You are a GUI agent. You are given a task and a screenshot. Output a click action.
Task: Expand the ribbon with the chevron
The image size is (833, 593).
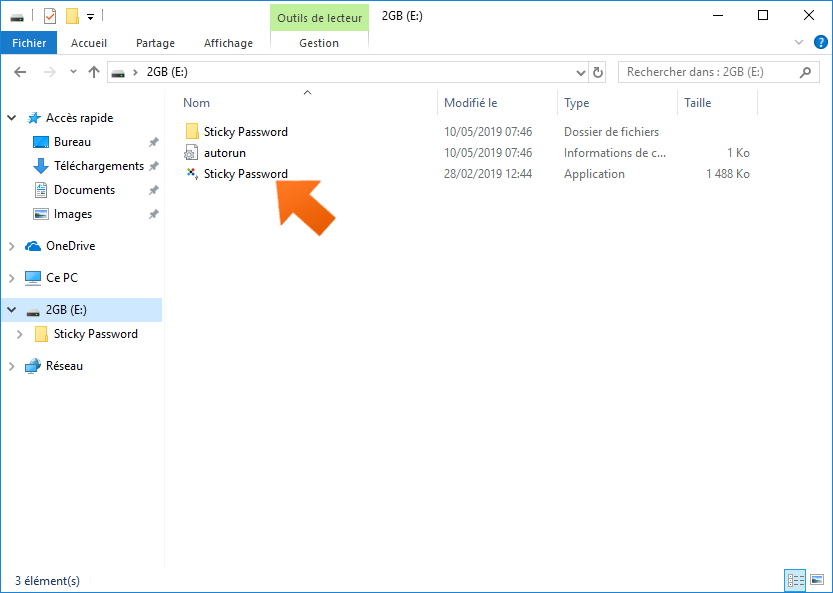click(x=798, y=43)
